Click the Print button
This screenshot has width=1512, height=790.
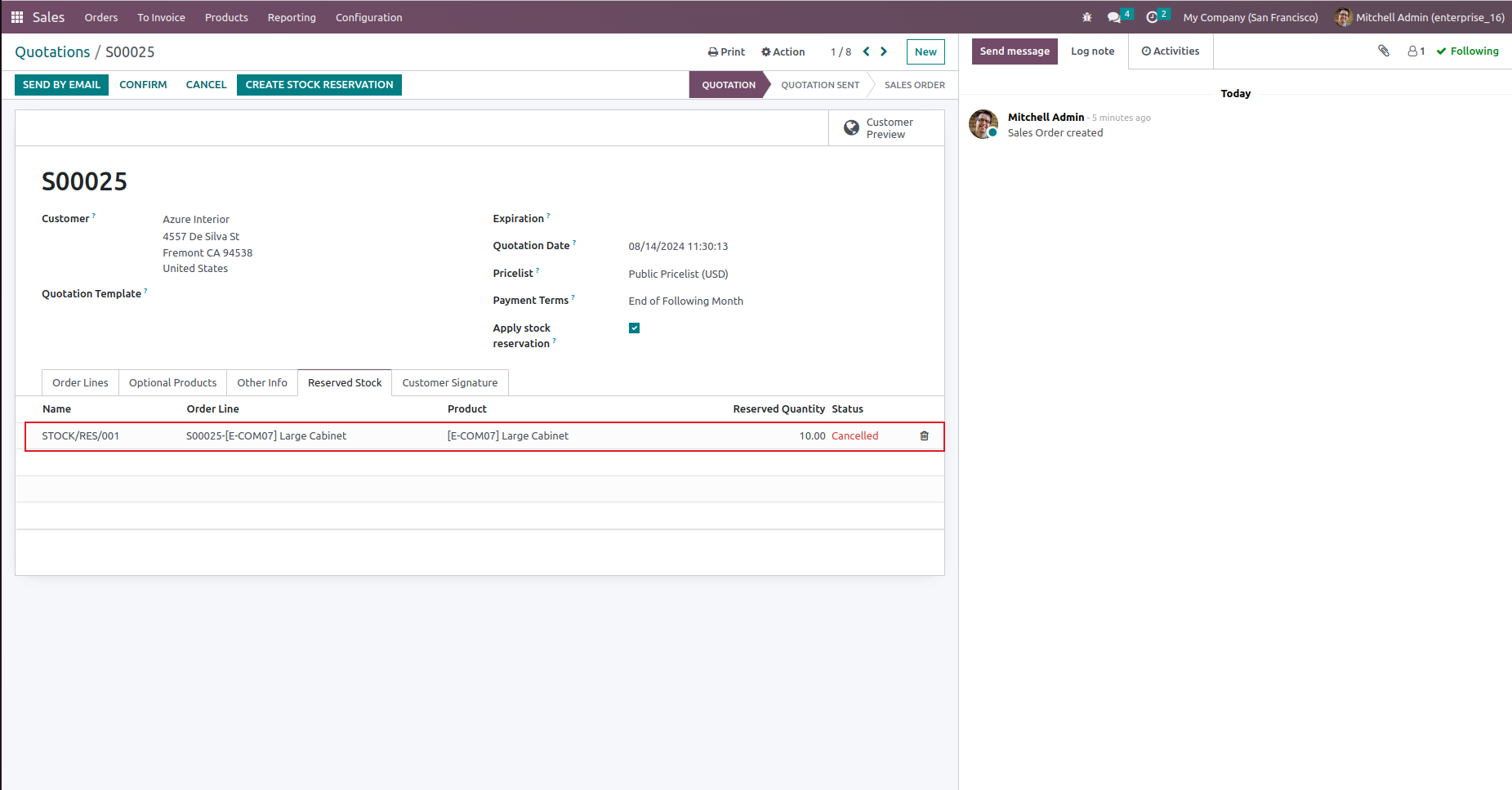coord(726,51)
